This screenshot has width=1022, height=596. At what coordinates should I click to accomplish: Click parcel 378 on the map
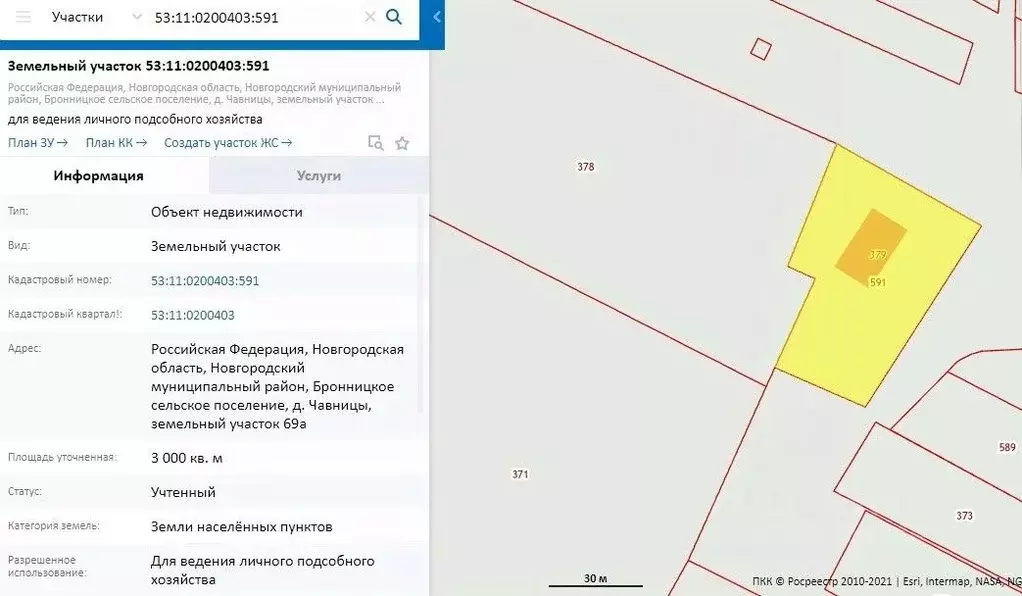click(x=587, y=166)
